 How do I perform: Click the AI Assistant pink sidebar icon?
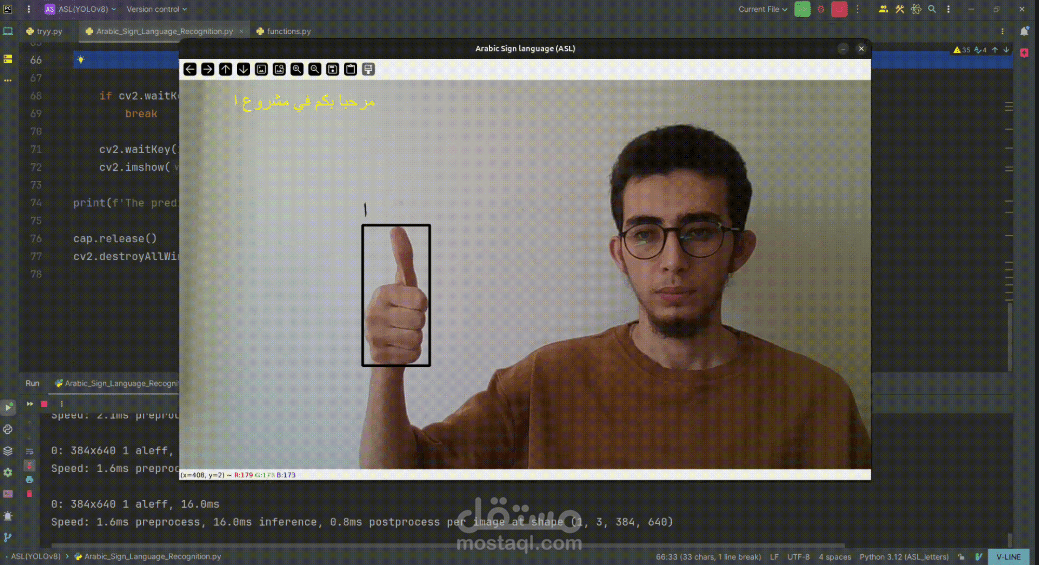coord(1024,53)
